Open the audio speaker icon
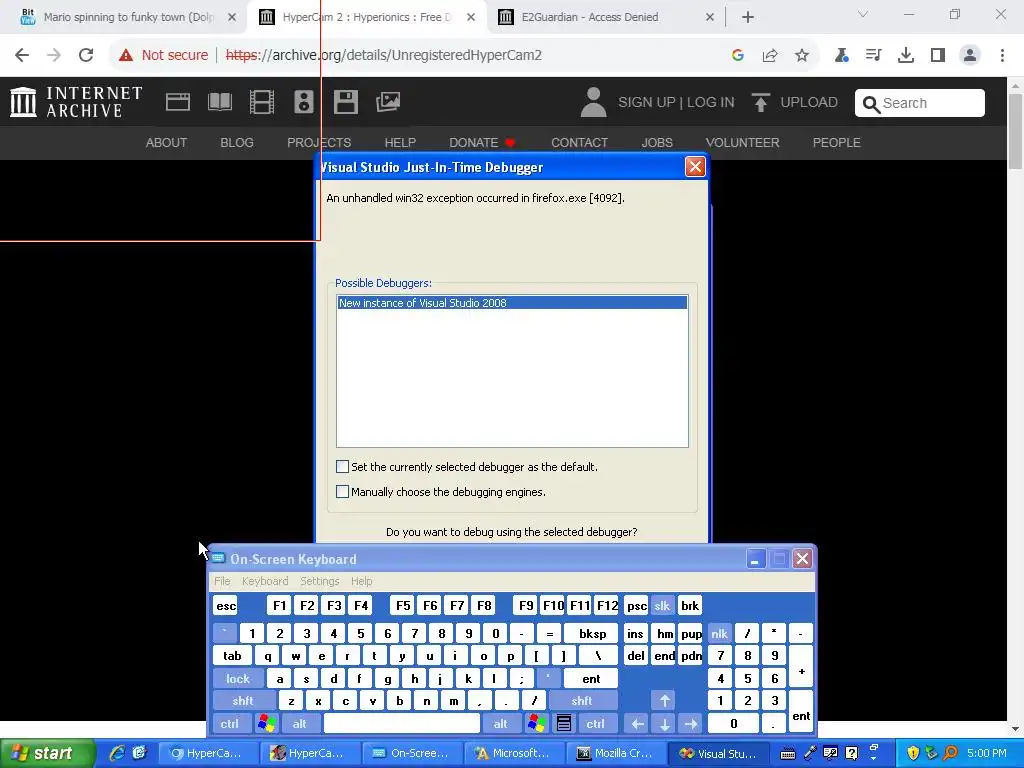 coord(304,102)
